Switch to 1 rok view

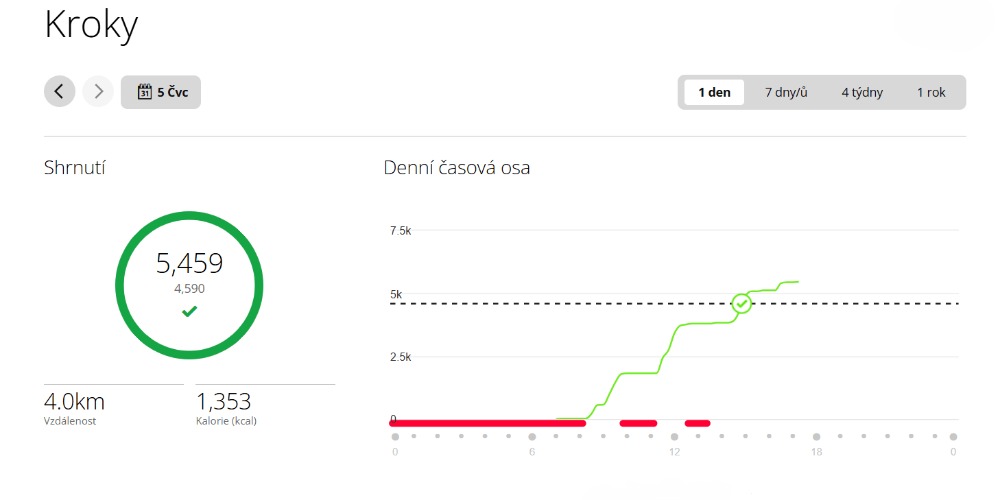click(x=931, y=92)
